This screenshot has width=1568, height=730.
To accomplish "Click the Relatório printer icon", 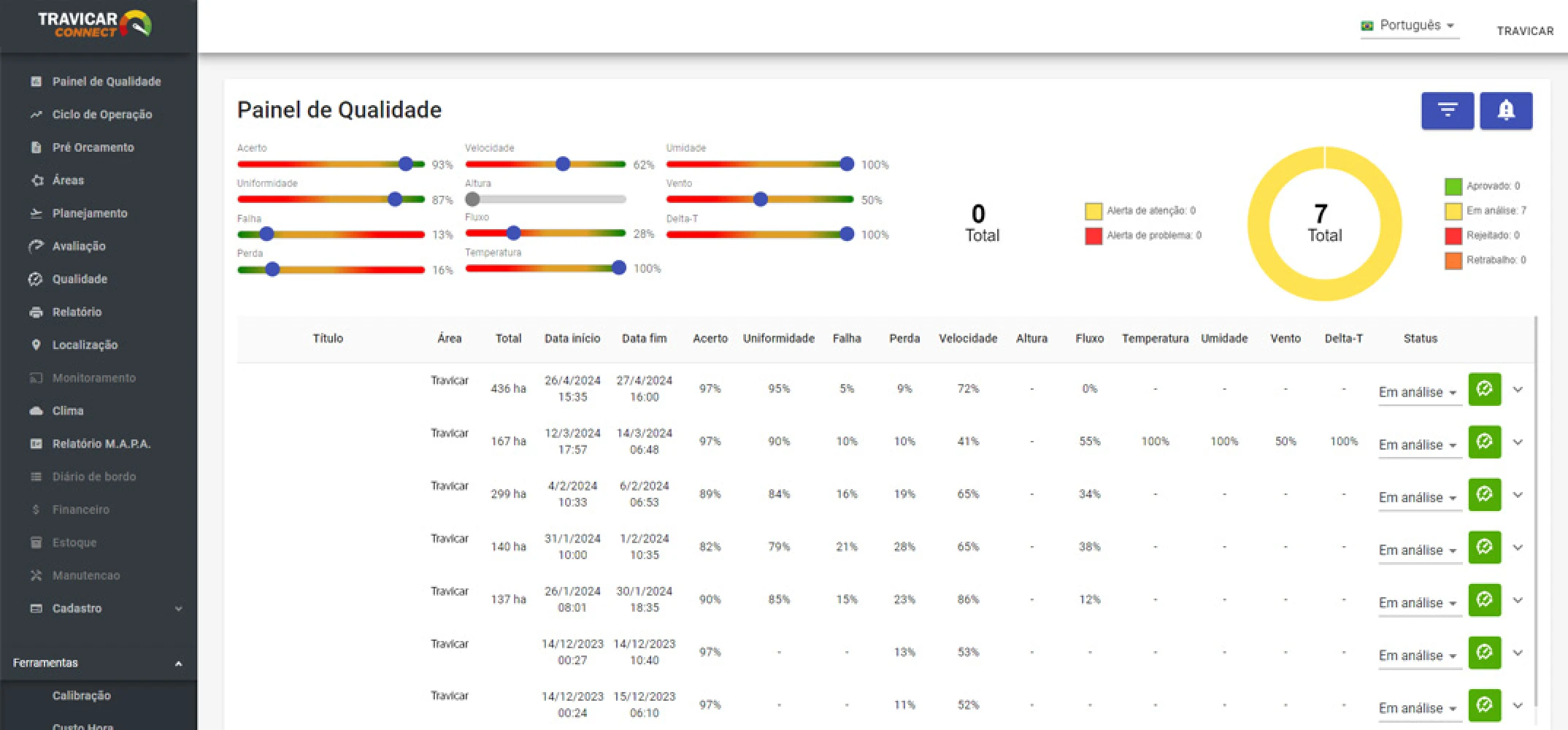I will pos(36,312).
